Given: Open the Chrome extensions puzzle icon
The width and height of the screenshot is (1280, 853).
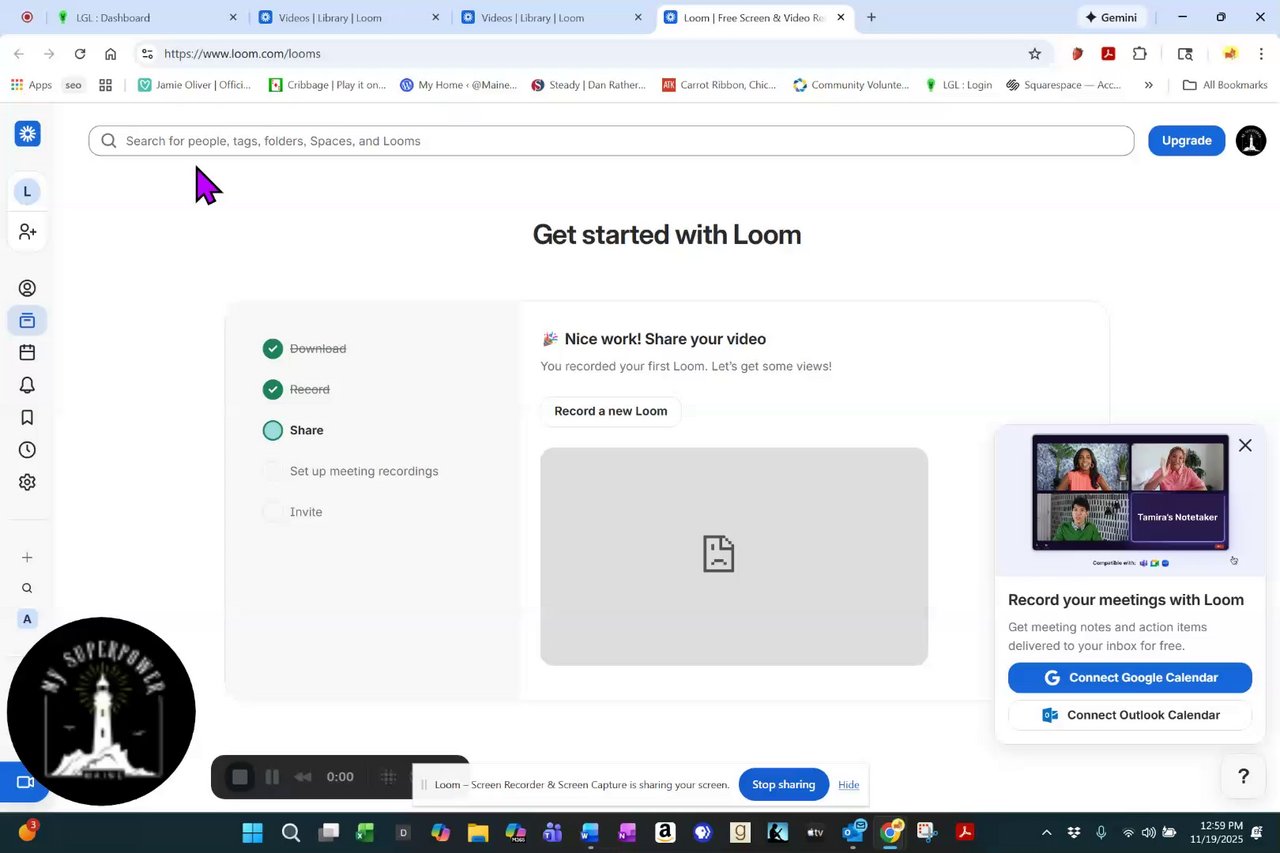Looking at the screenshot, I should [1139, 54].
